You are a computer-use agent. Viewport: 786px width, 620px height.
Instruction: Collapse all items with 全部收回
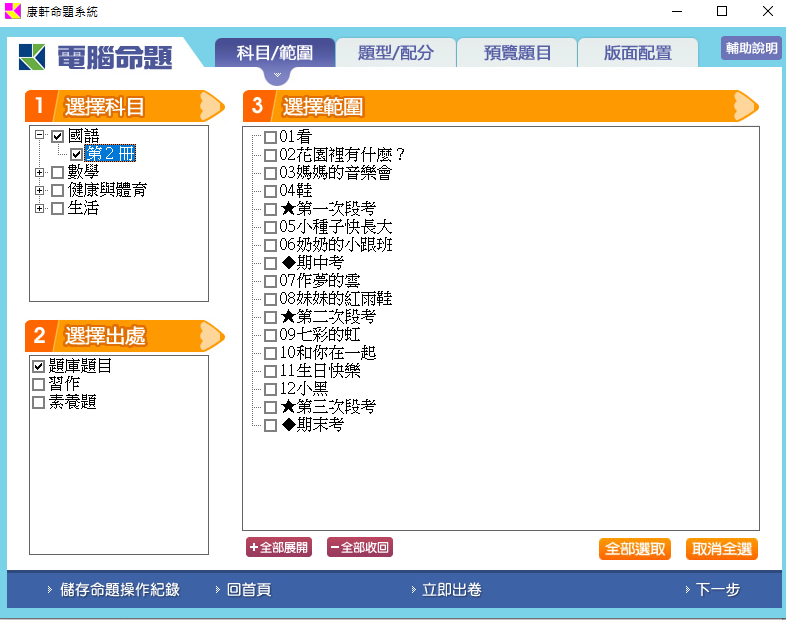click(x=359, y=547)
